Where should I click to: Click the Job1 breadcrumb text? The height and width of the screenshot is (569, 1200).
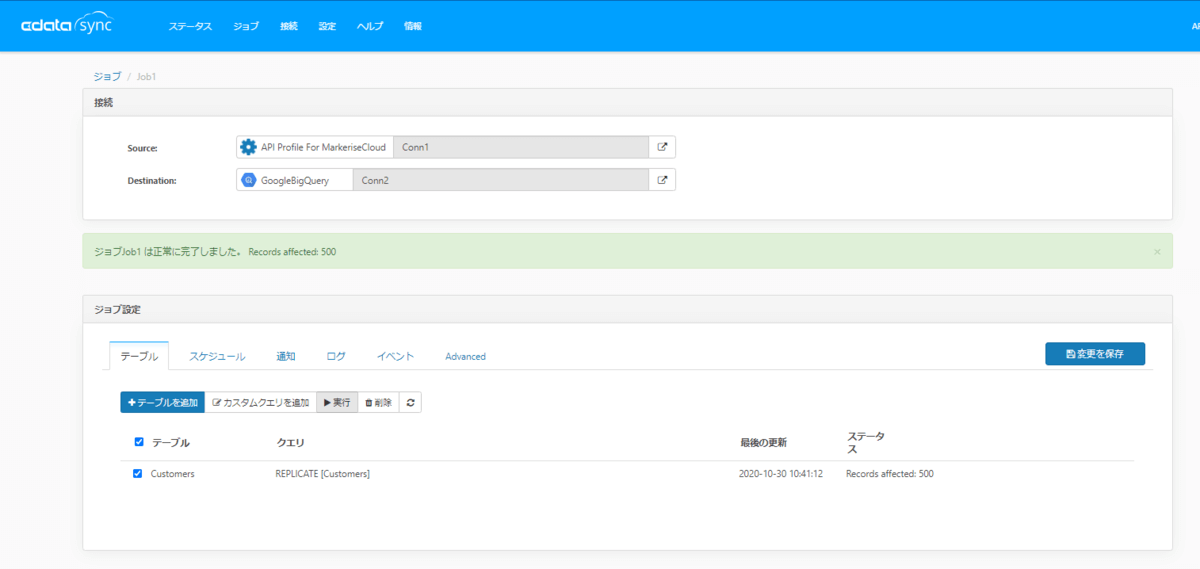(x=145, y=76)
